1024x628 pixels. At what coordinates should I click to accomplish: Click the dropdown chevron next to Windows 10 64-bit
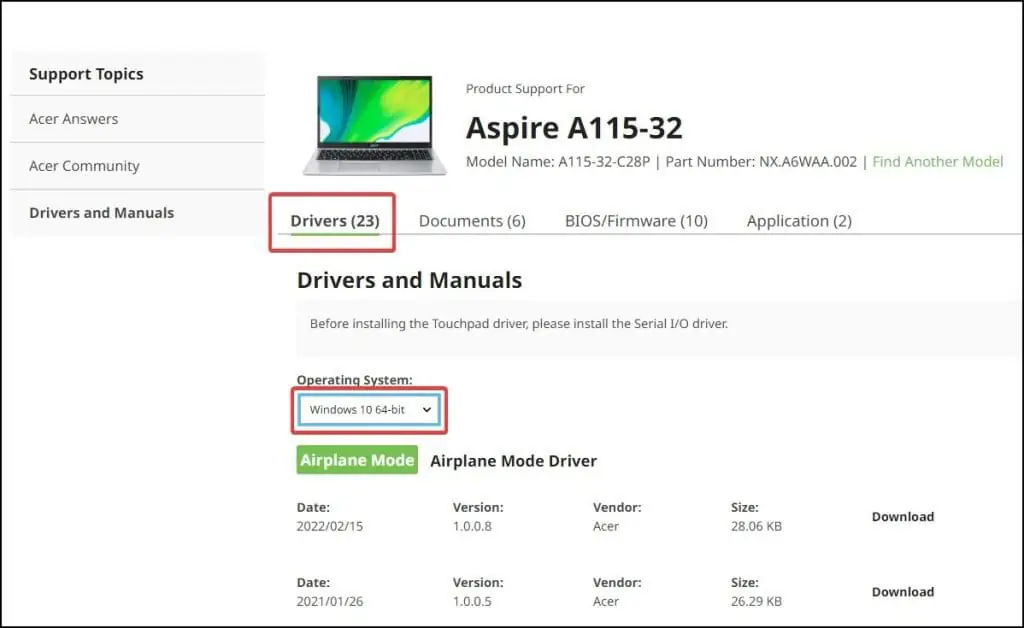pyautogui.click(x=425, y=409)
